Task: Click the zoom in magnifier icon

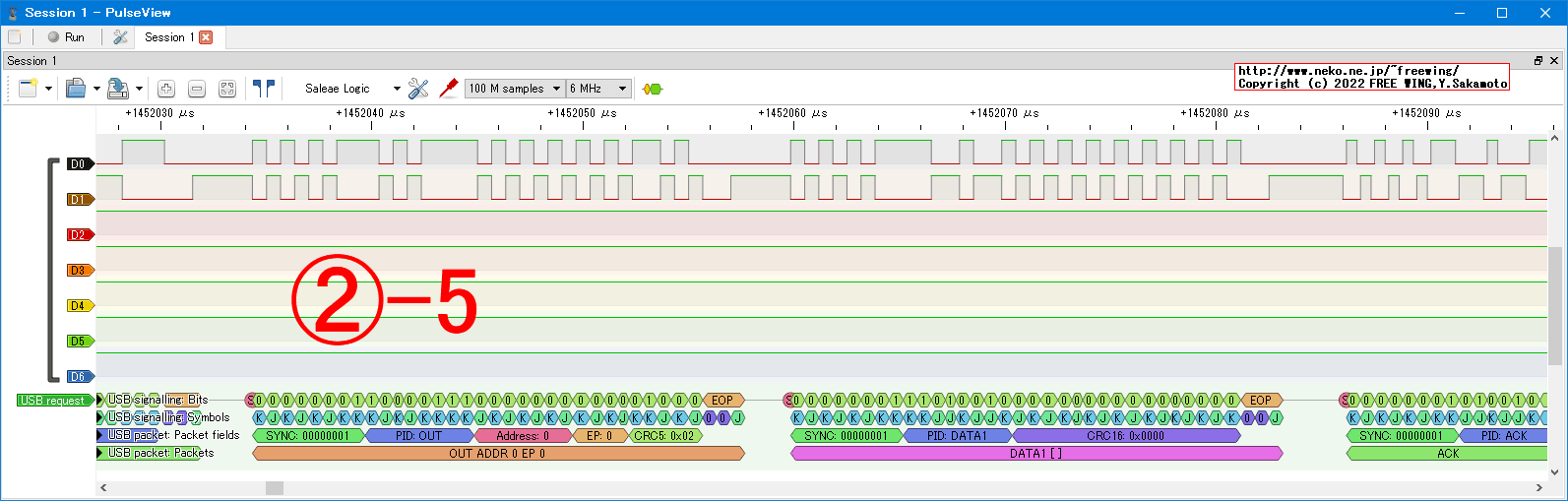Action: (x=166, y=89)
